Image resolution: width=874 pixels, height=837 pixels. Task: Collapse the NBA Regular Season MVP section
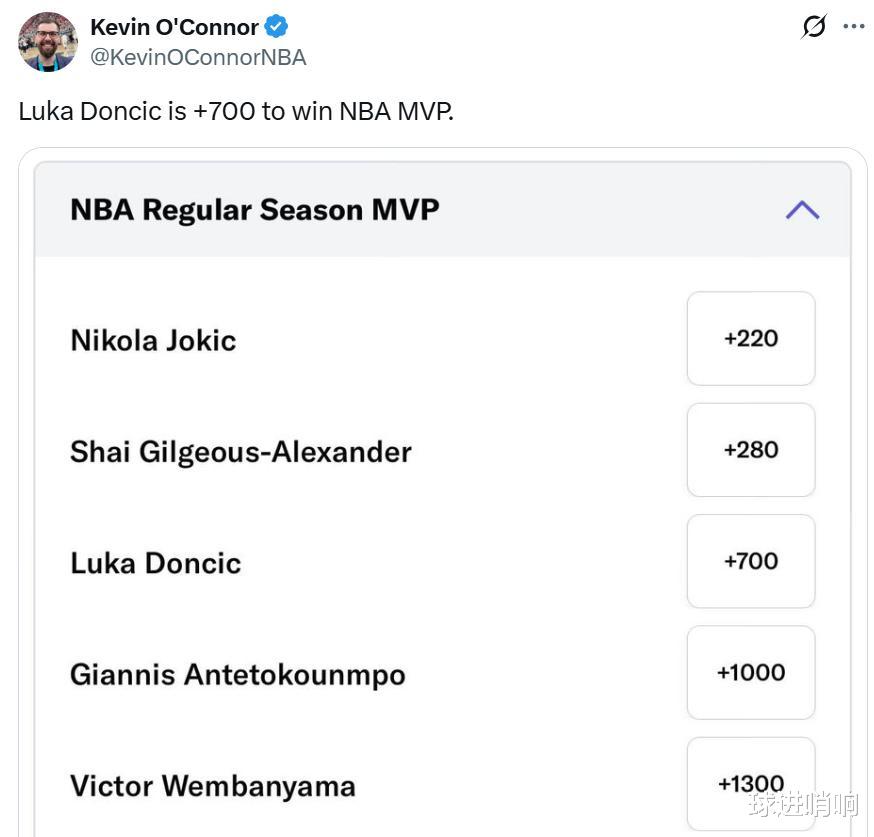tap(802, 210)
